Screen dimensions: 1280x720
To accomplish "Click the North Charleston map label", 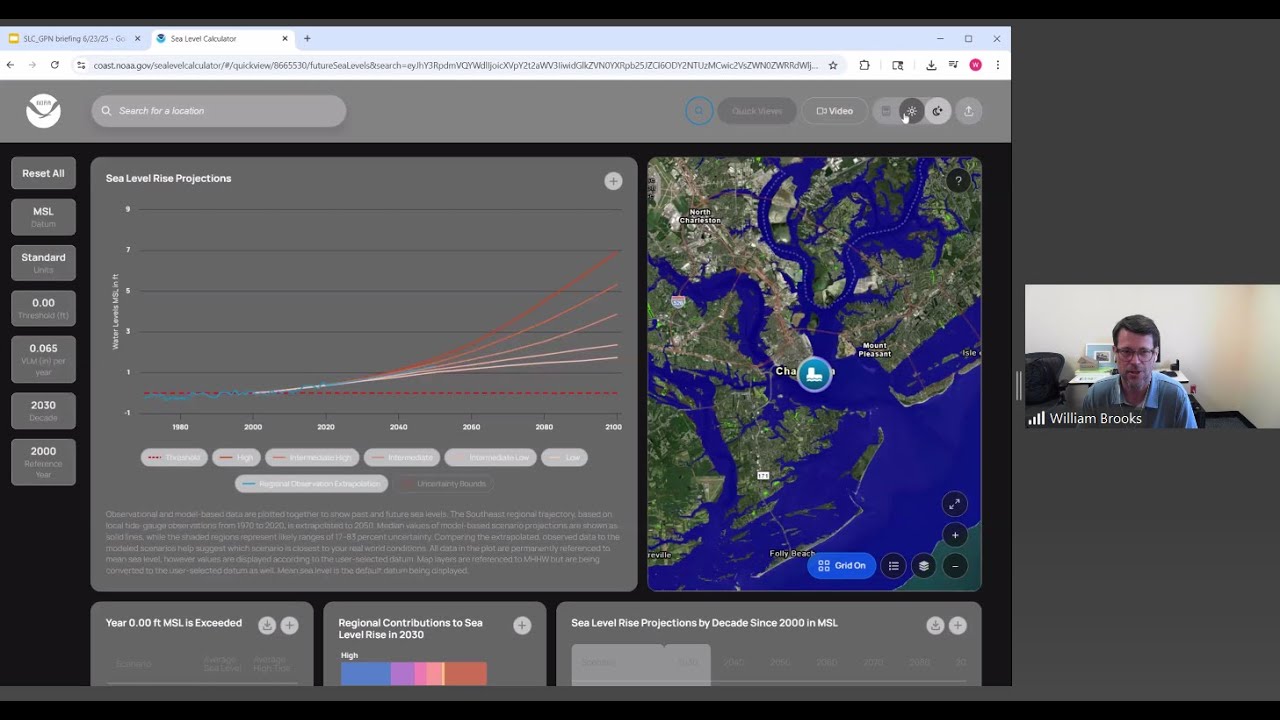I will [x=700, y=215].
